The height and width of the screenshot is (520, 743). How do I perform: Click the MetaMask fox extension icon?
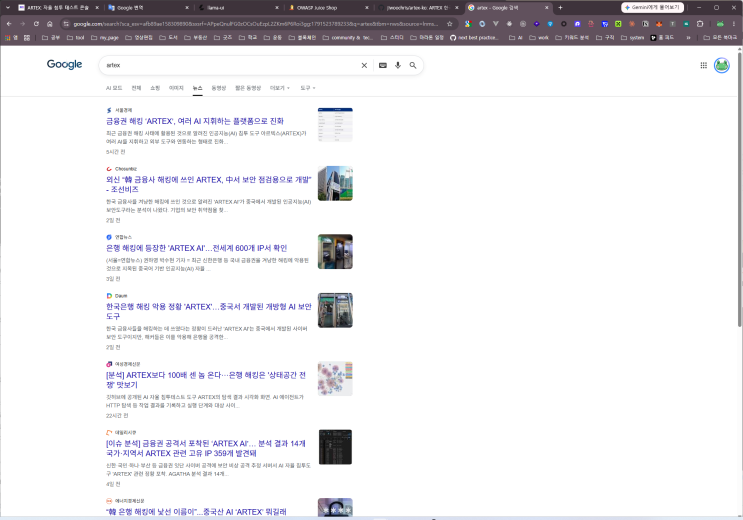click(659, 24)
